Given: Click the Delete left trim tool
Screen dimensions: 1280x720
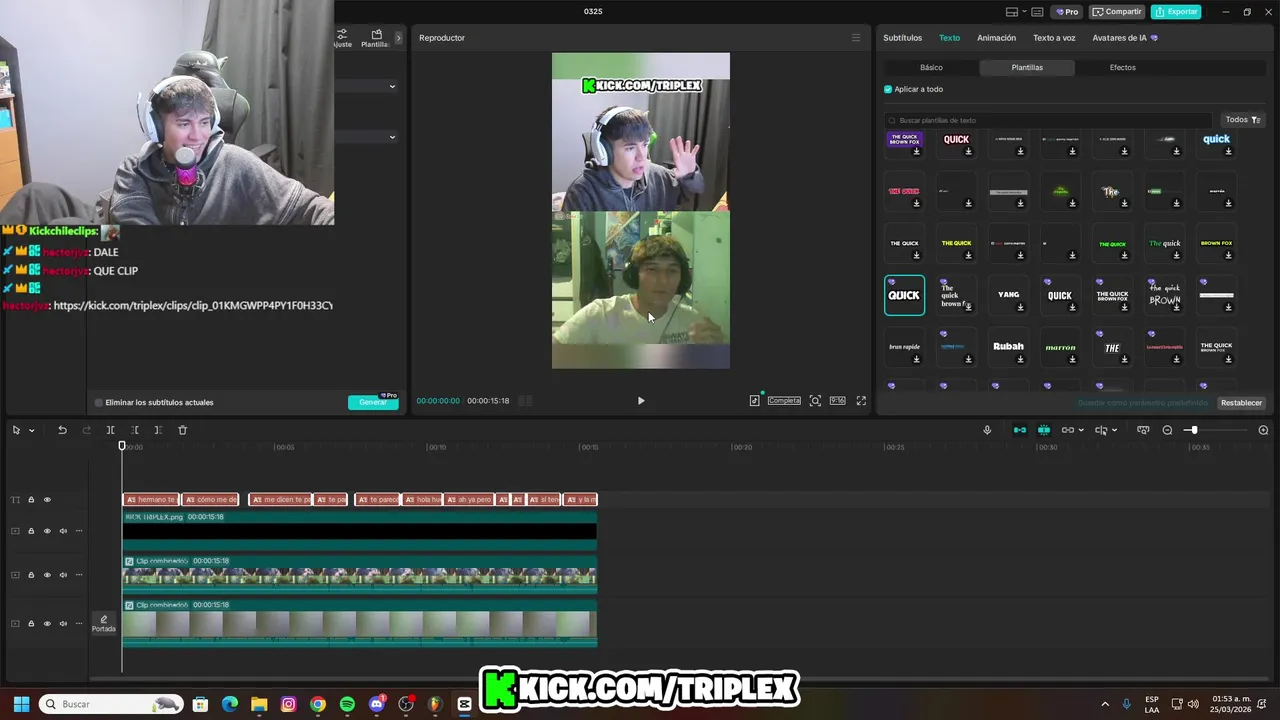Looking at the screenshot, I should [x=135, y=430].
